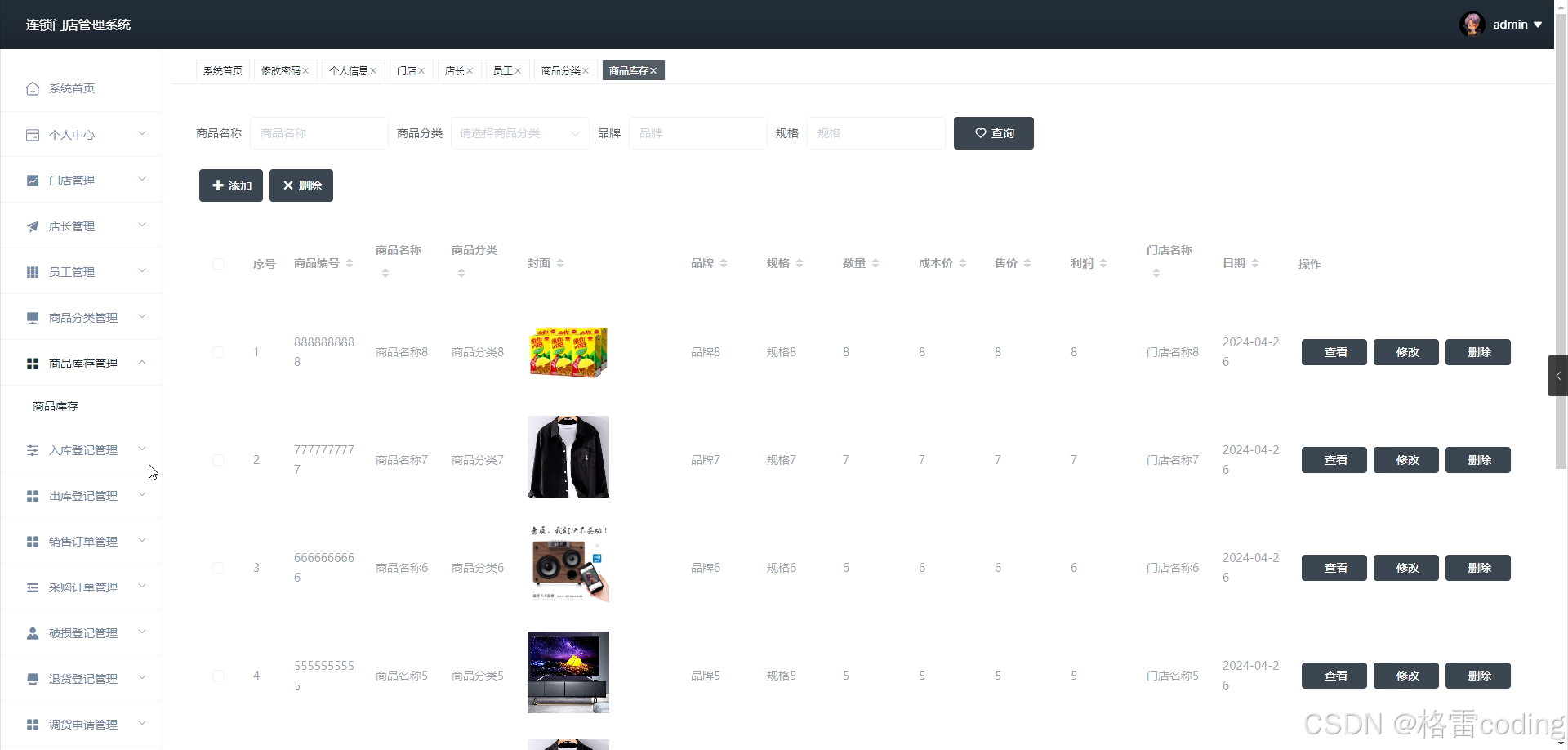
Task: Select the 采购订单管理 sidebar icon
Action: coord(33,587)
